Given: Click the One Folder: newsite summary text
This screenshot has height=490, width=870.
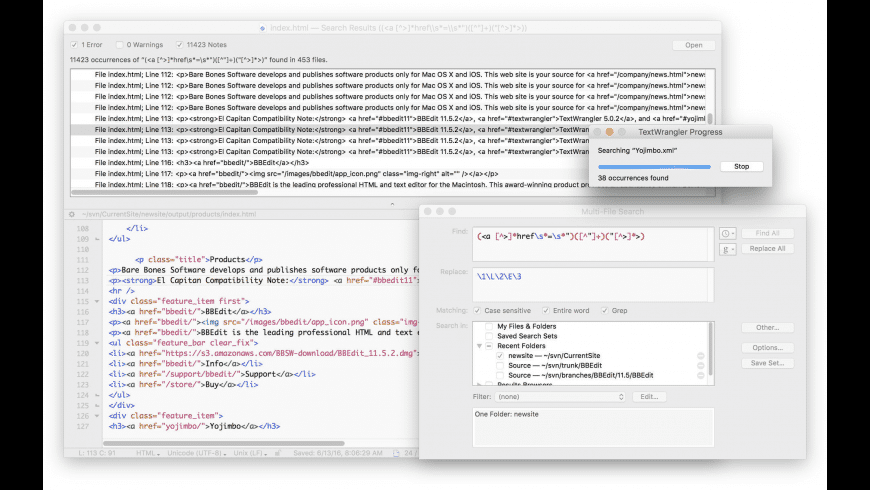Looking at the screenshot, I should 506,415.
